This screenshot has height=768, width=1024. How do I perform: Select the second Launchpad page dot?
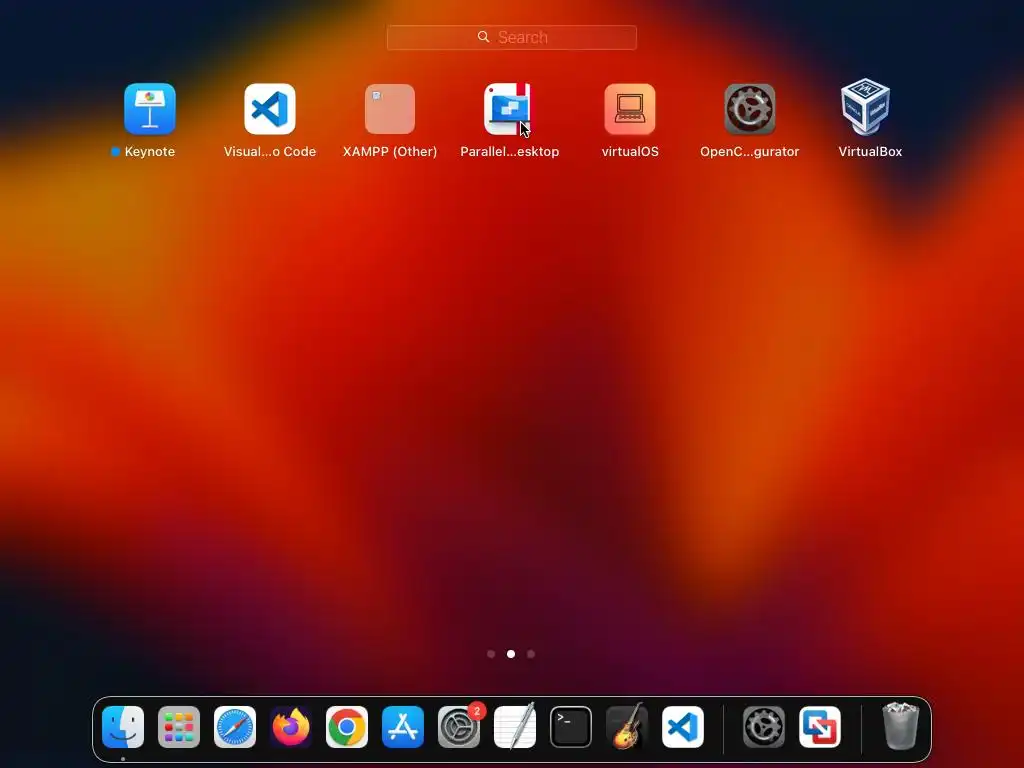[511, 654]
